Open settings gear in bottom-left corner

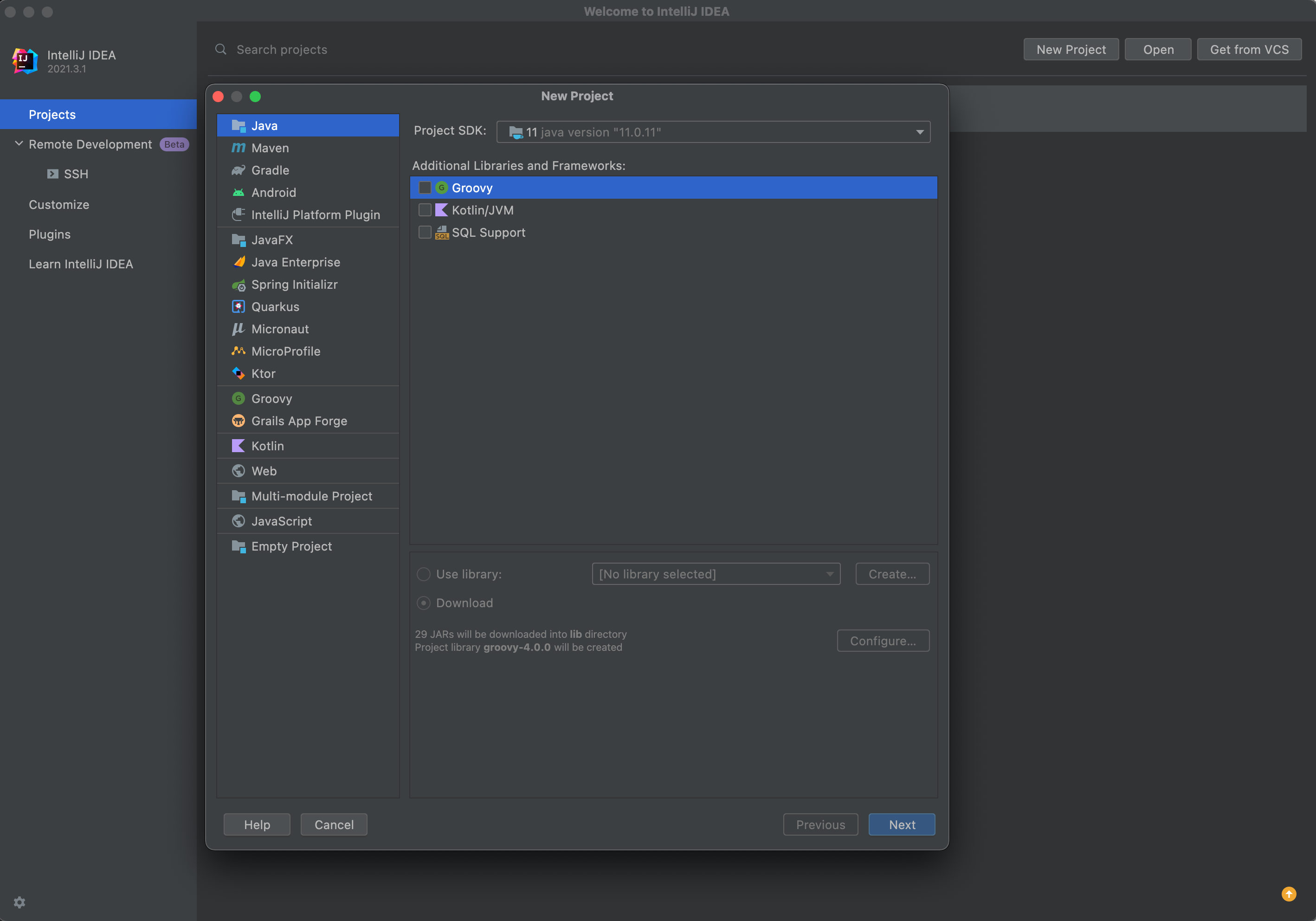pyautogui.click(x=19, y=902)
